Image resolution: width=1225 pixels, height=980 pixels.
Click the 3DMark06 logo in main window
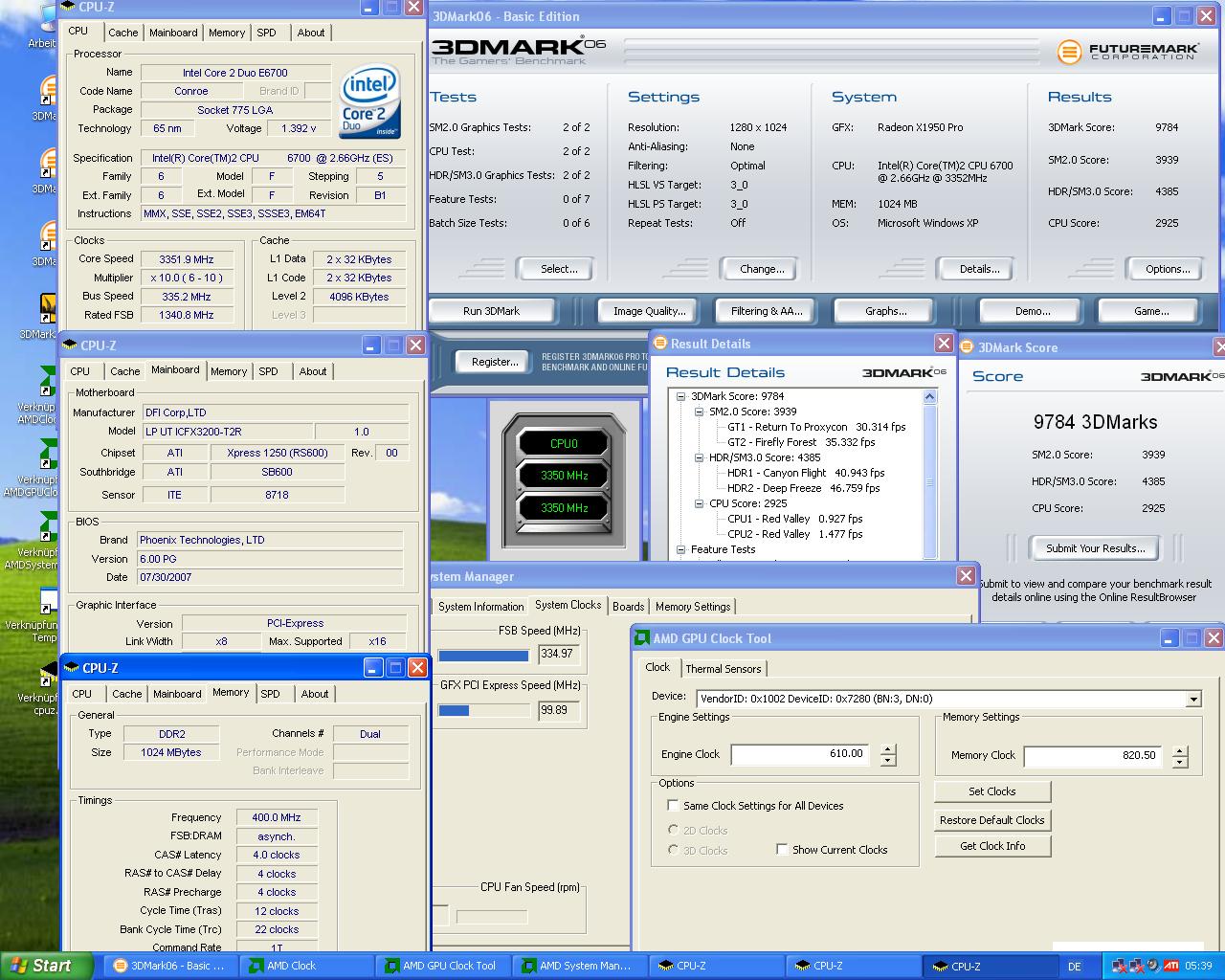[518, 51]
